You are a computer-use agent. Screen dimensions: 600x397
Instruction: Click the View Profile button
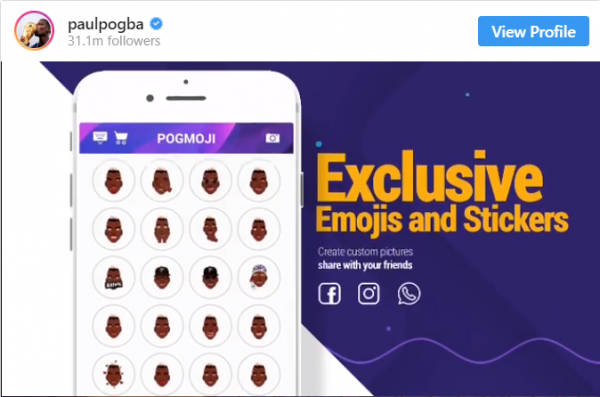click(x=533, y=31)
